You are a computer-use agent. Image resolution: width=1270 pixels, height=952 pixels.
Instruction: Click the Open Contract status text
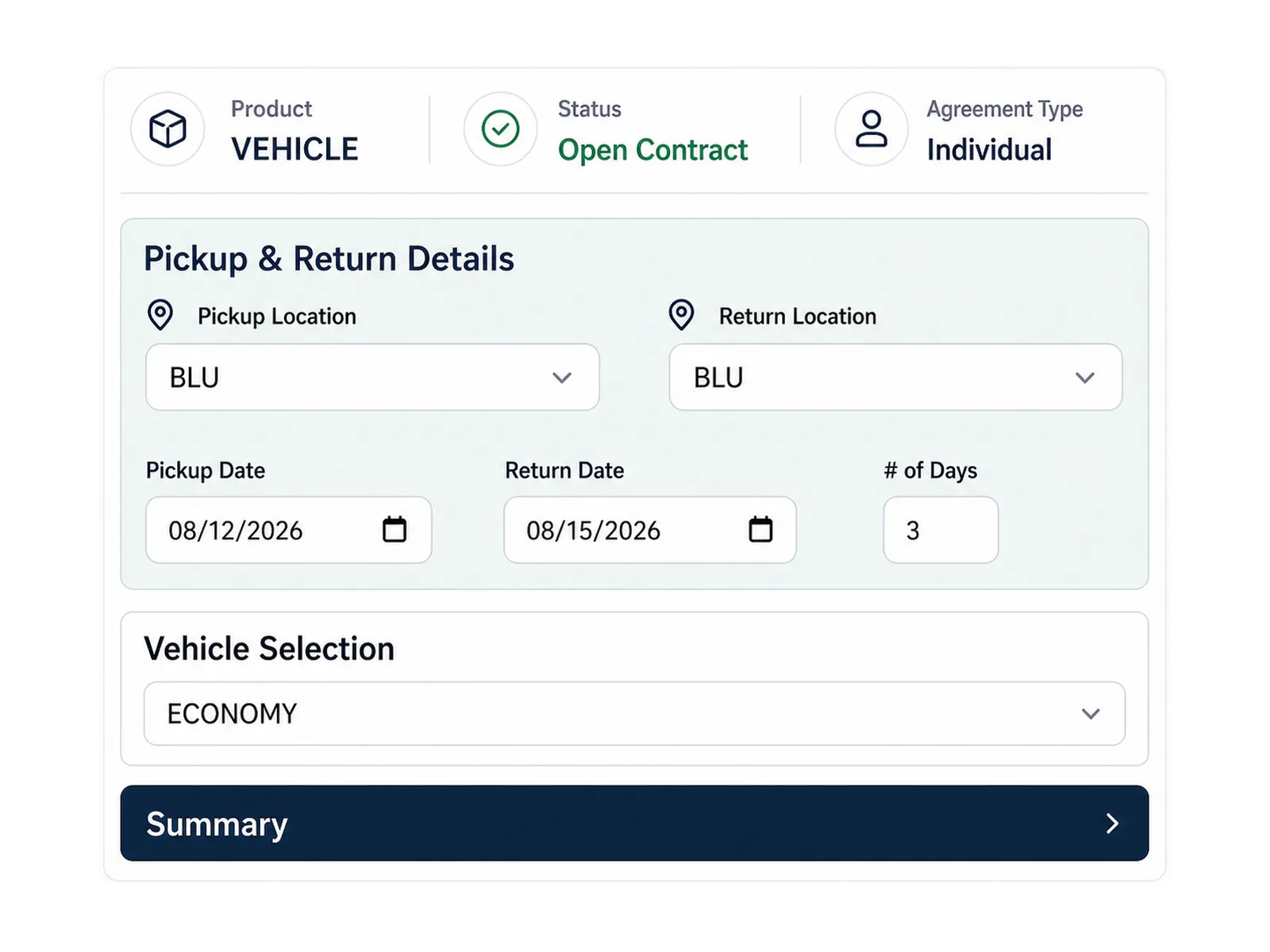tap(652, 150)
